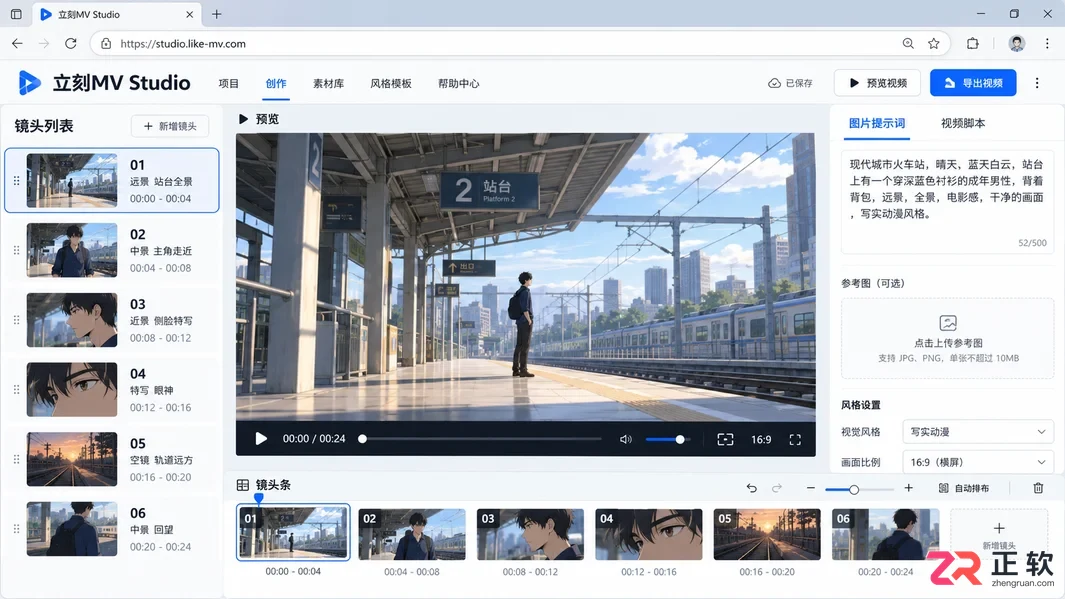Screen dimensions: 1065x599
Task: Open the browser profile avatar
Action: pos(1017,43)
